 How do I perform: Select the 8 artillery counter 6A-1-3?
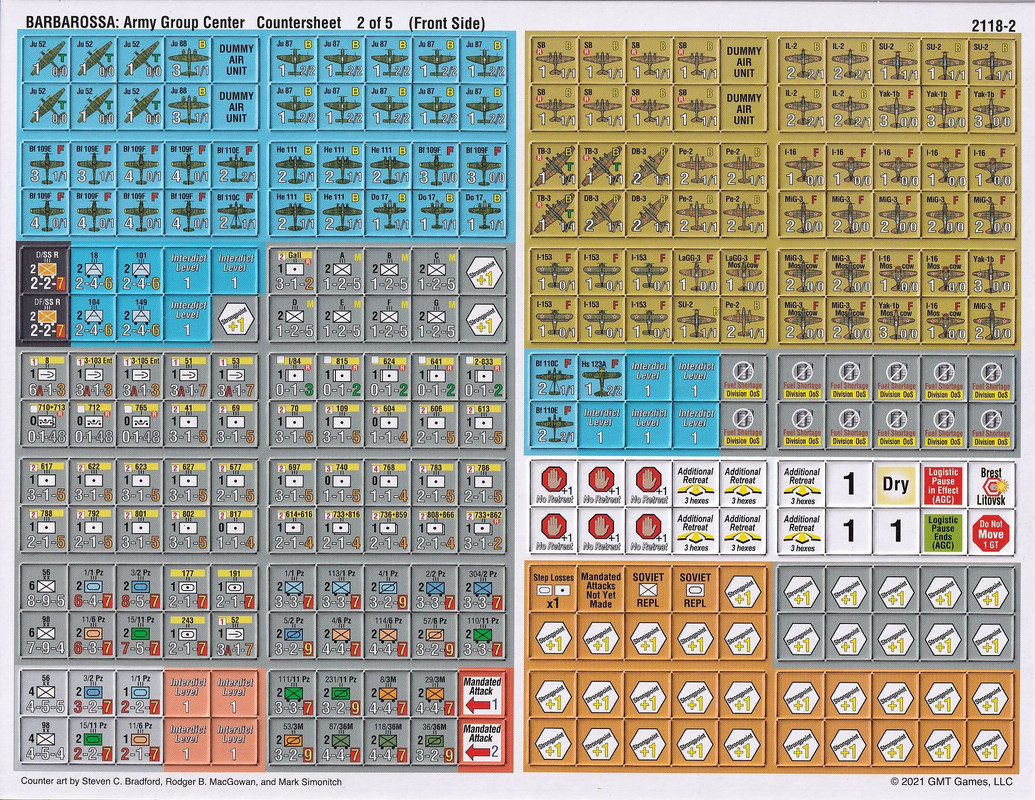pos(46,377)
